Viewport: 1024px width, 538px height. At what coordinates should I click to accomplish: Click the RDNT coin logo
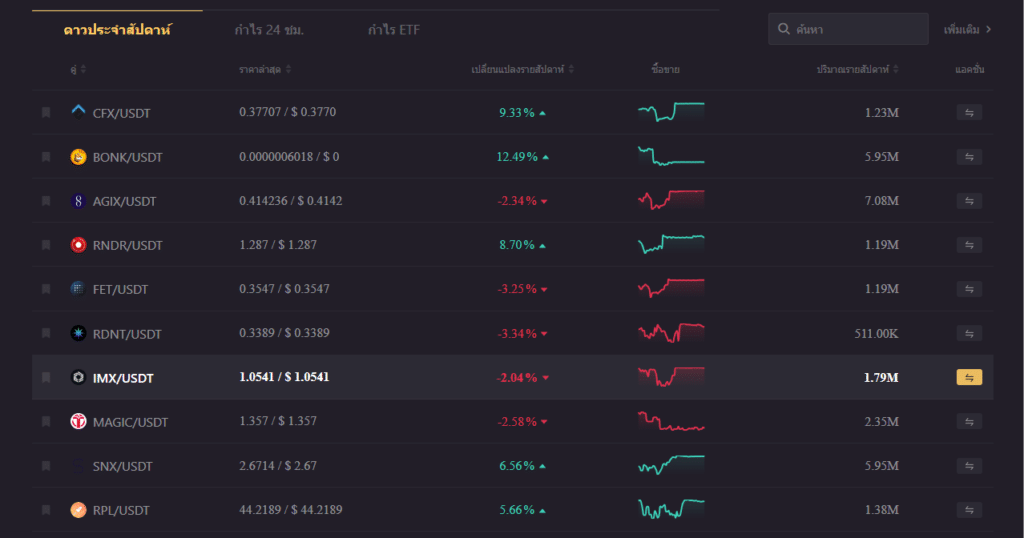click(78, 333)
